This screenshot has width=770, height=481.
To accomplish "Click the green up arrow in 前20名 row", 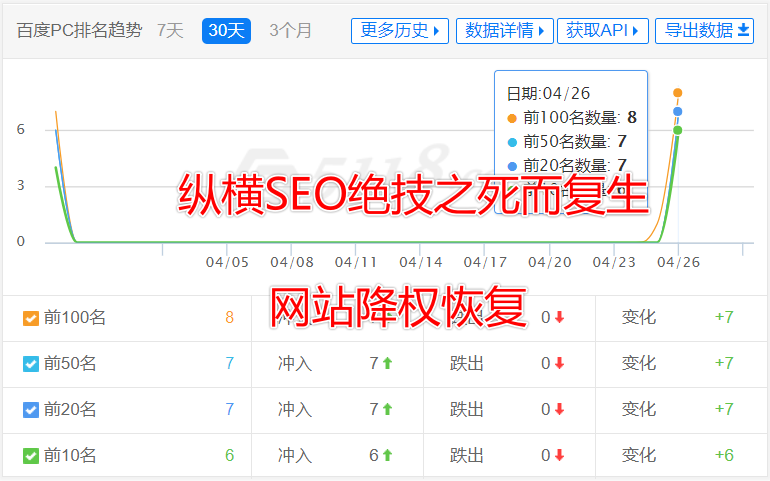I will tap(387, 410).
